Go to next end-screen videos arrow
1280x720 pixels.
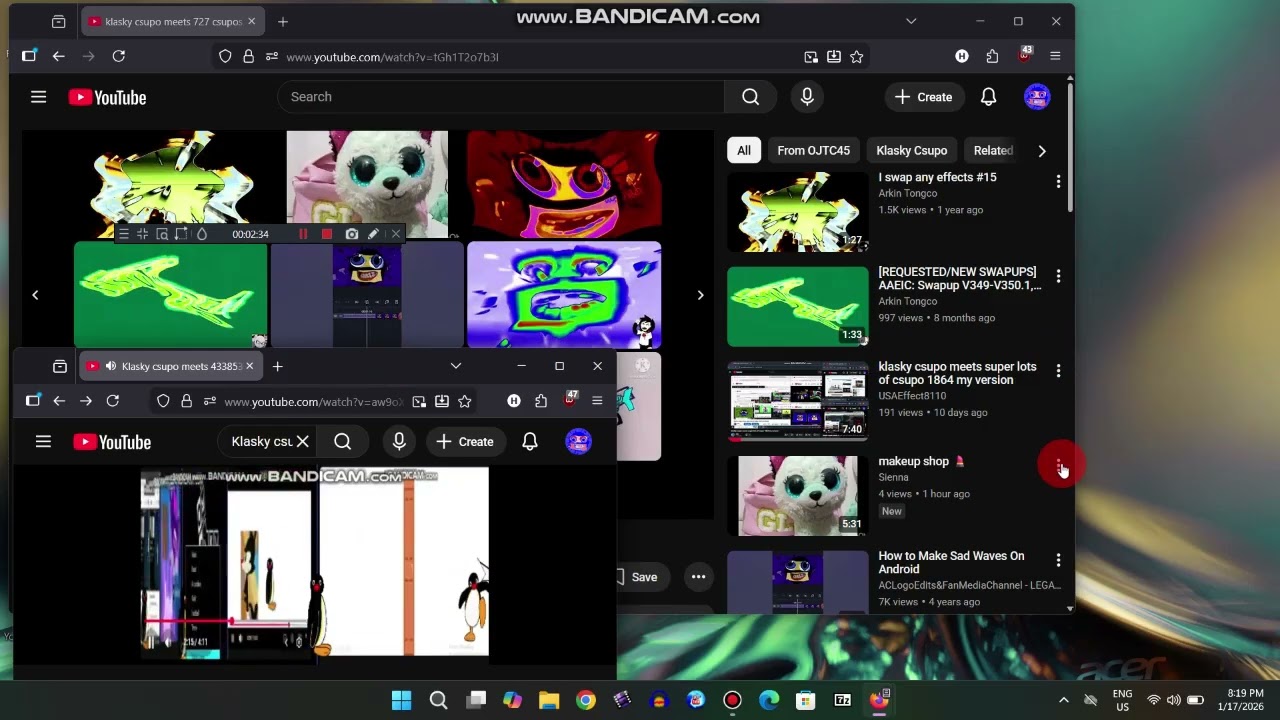700,295
